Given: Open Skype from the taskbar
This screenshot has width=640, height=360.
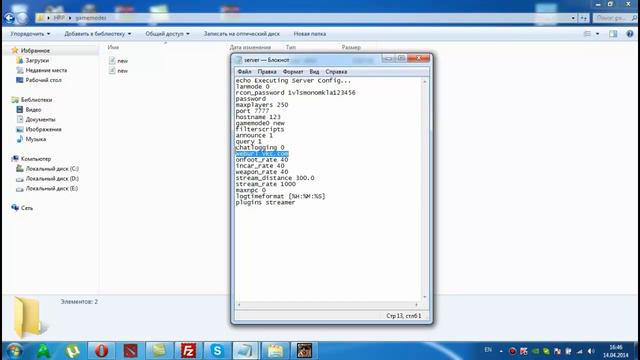Looking at the screenshot, I should pyautogui.click(x=217, y=351).
